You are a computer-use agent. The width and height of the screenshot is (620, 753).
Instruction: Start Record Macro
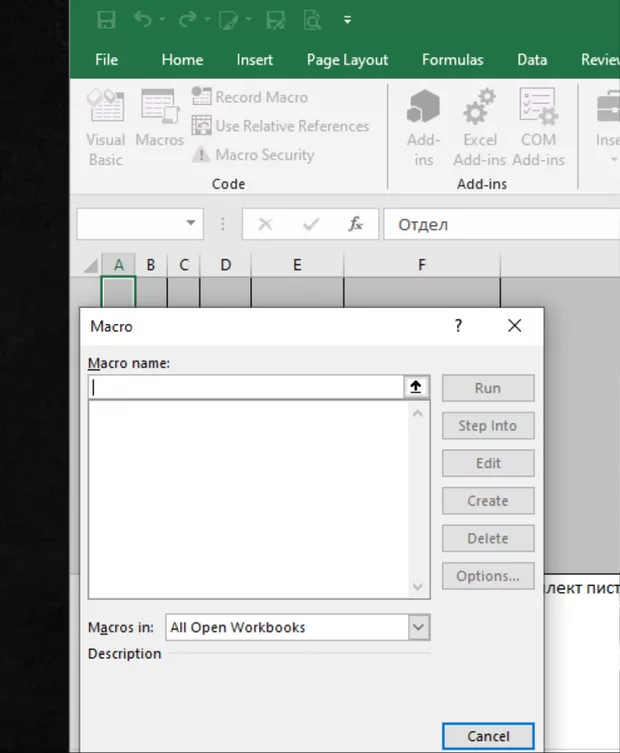tap(250, 97)
